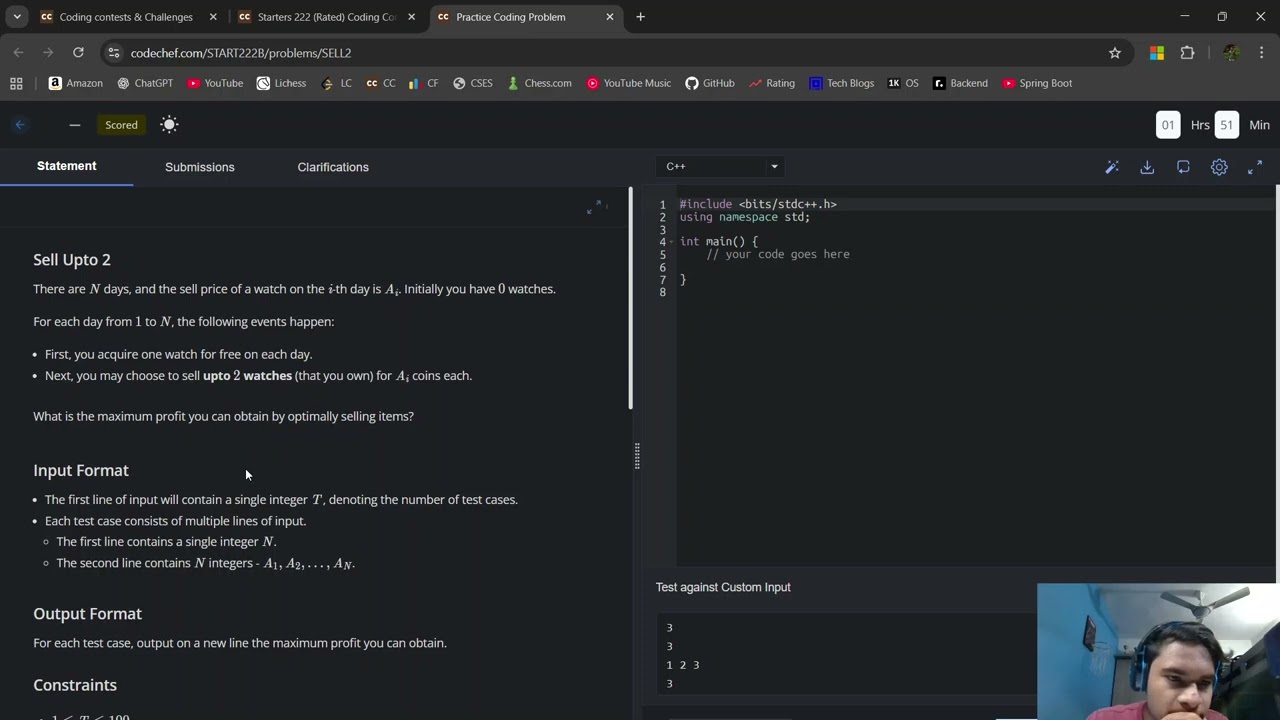Toggle light/dark theme sun icon
The image size is (1280, 720).
169,125
